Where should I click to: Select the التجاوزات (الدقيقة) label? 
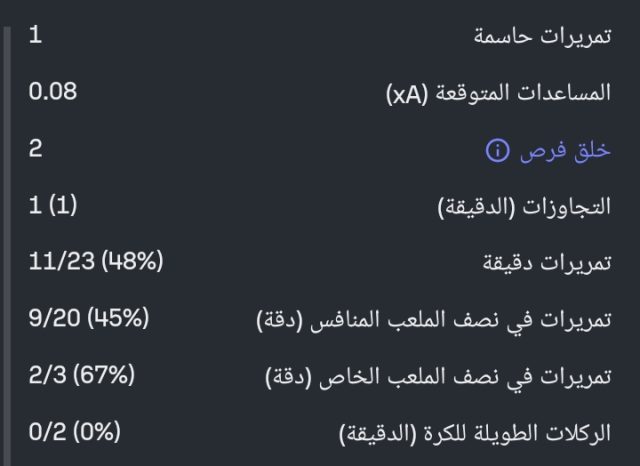pos(525,207)
